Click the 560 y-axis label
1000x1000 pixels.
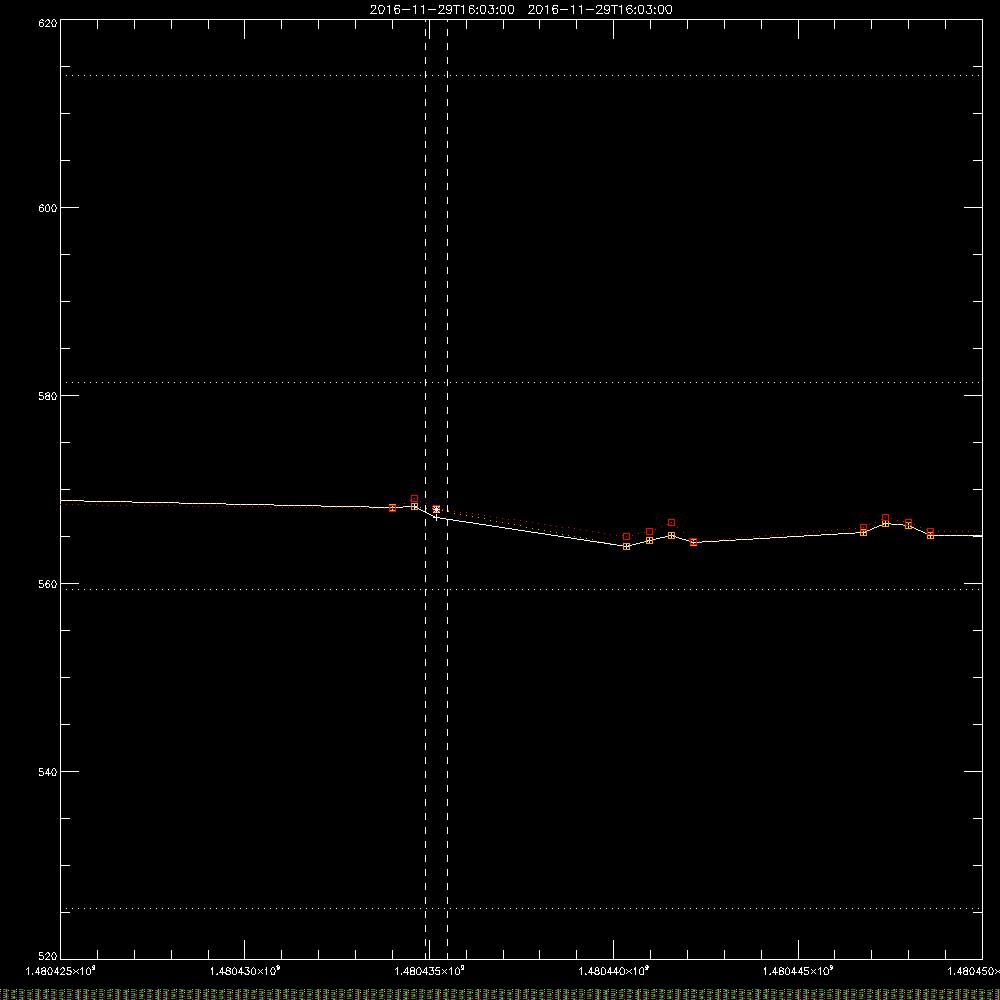point(48,584)
